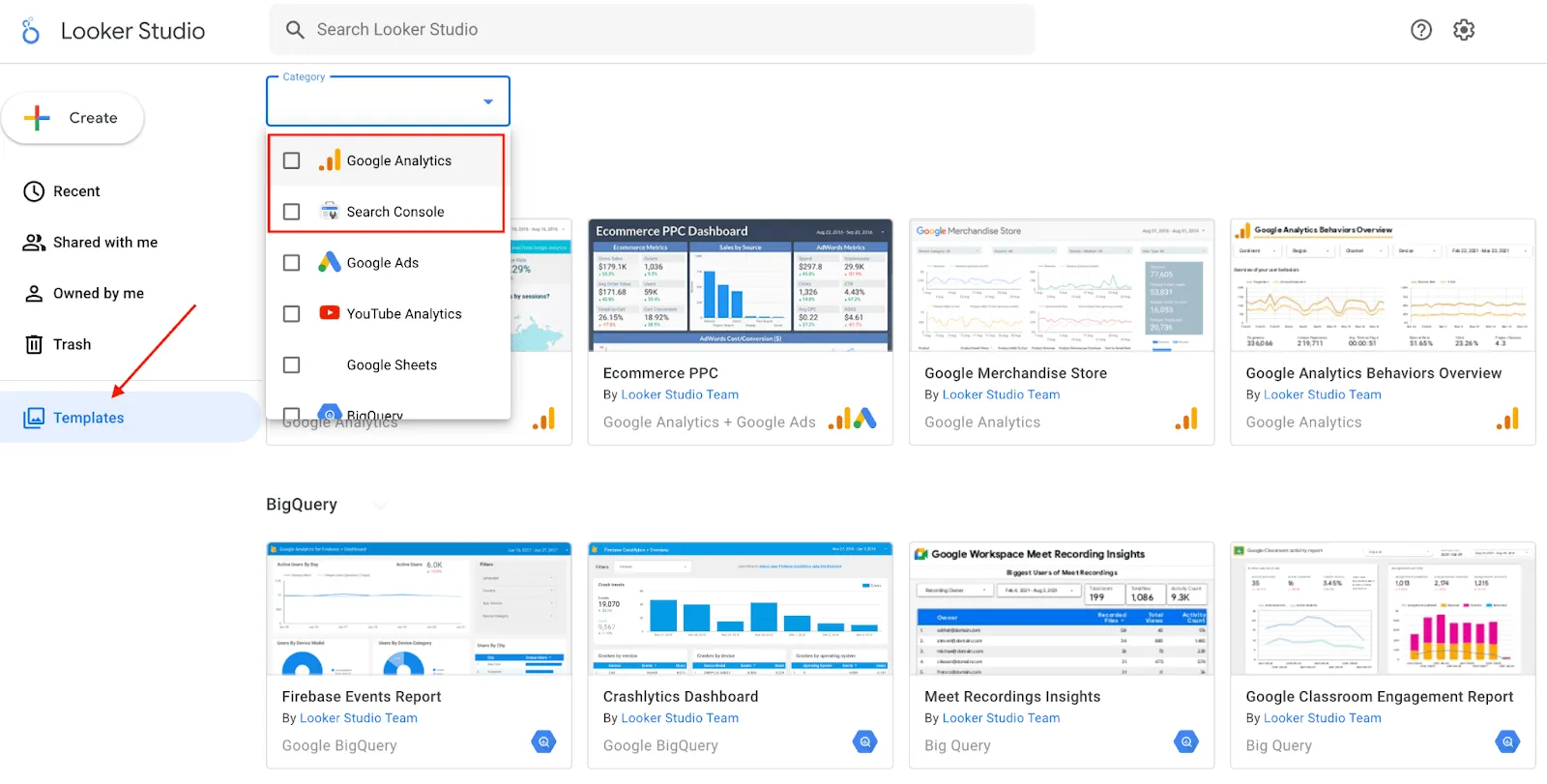Click Analytics icon on Google Merchandise Store card
This screenshot has height=784, width=1547.
tap(1186, 419)
